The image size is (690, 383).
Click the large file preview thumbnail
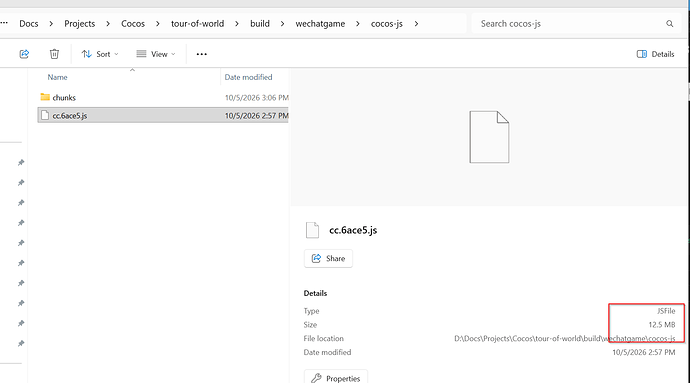pyautogui.click(x=489, y=137)
